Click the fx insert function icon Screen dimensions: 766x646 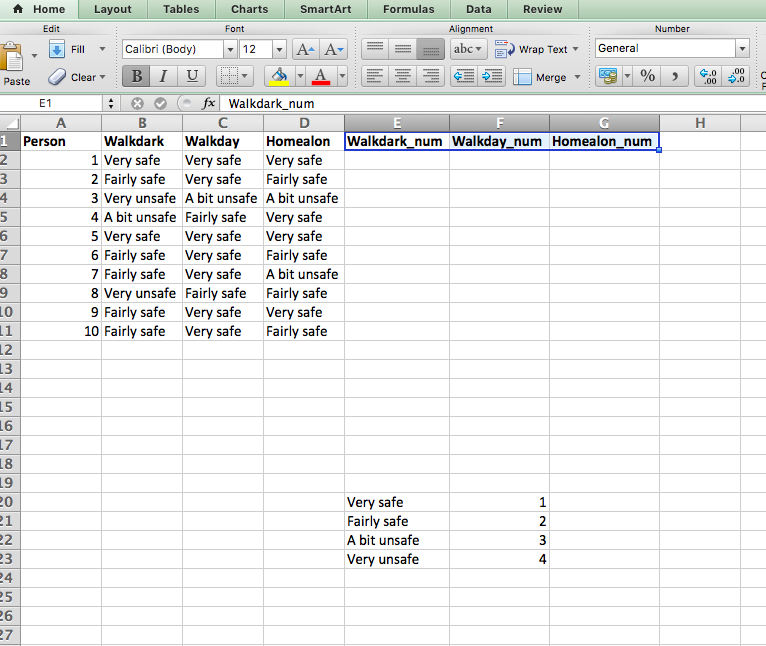[x=209, y=103]
